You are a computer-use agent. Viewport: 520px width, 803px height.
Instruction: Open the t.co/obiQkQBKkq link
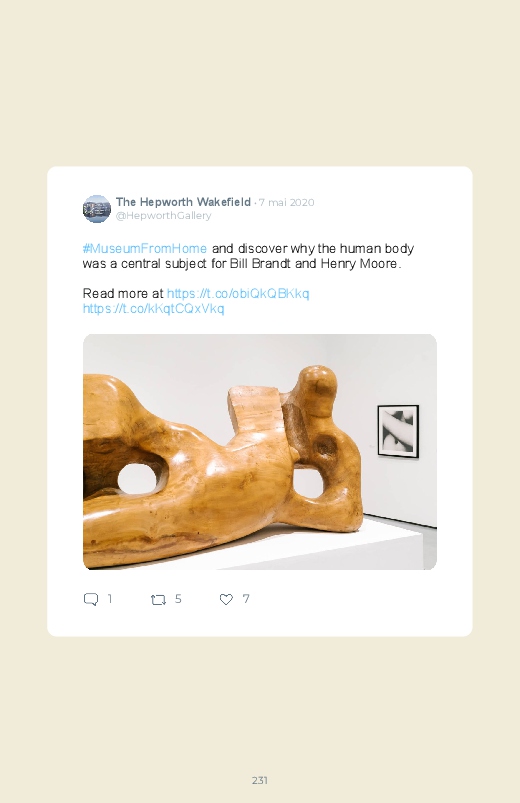click(x=238, y=293)
